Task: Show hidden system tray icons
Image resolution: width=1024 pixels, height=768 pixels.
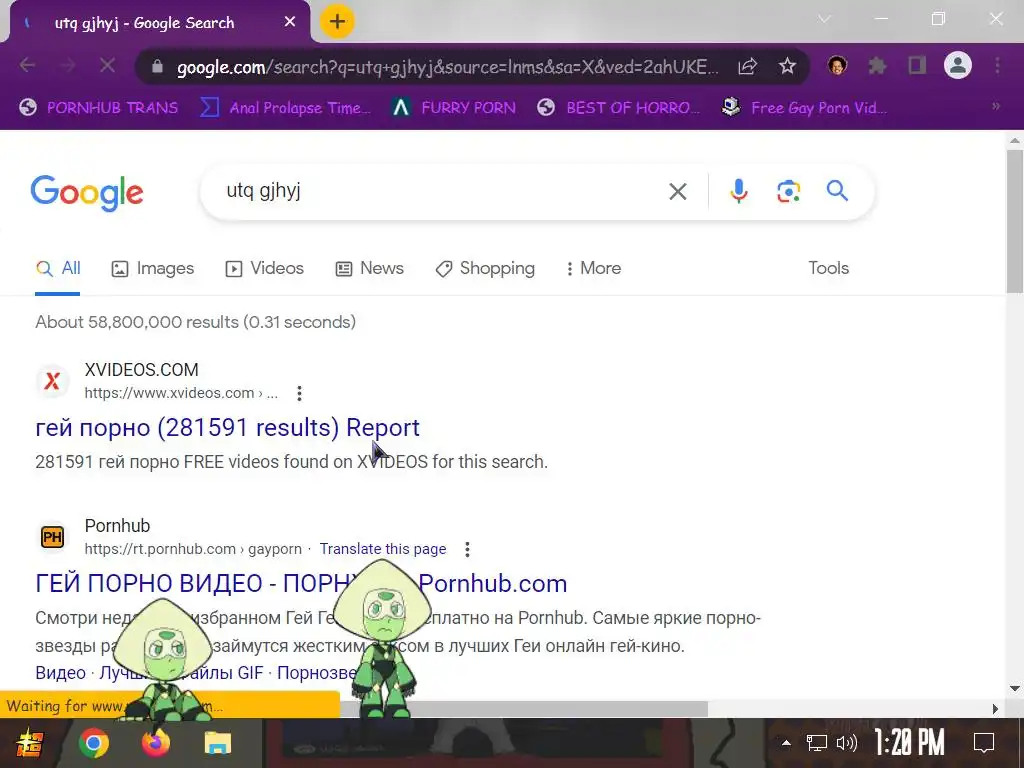Action: click(786, 743)
